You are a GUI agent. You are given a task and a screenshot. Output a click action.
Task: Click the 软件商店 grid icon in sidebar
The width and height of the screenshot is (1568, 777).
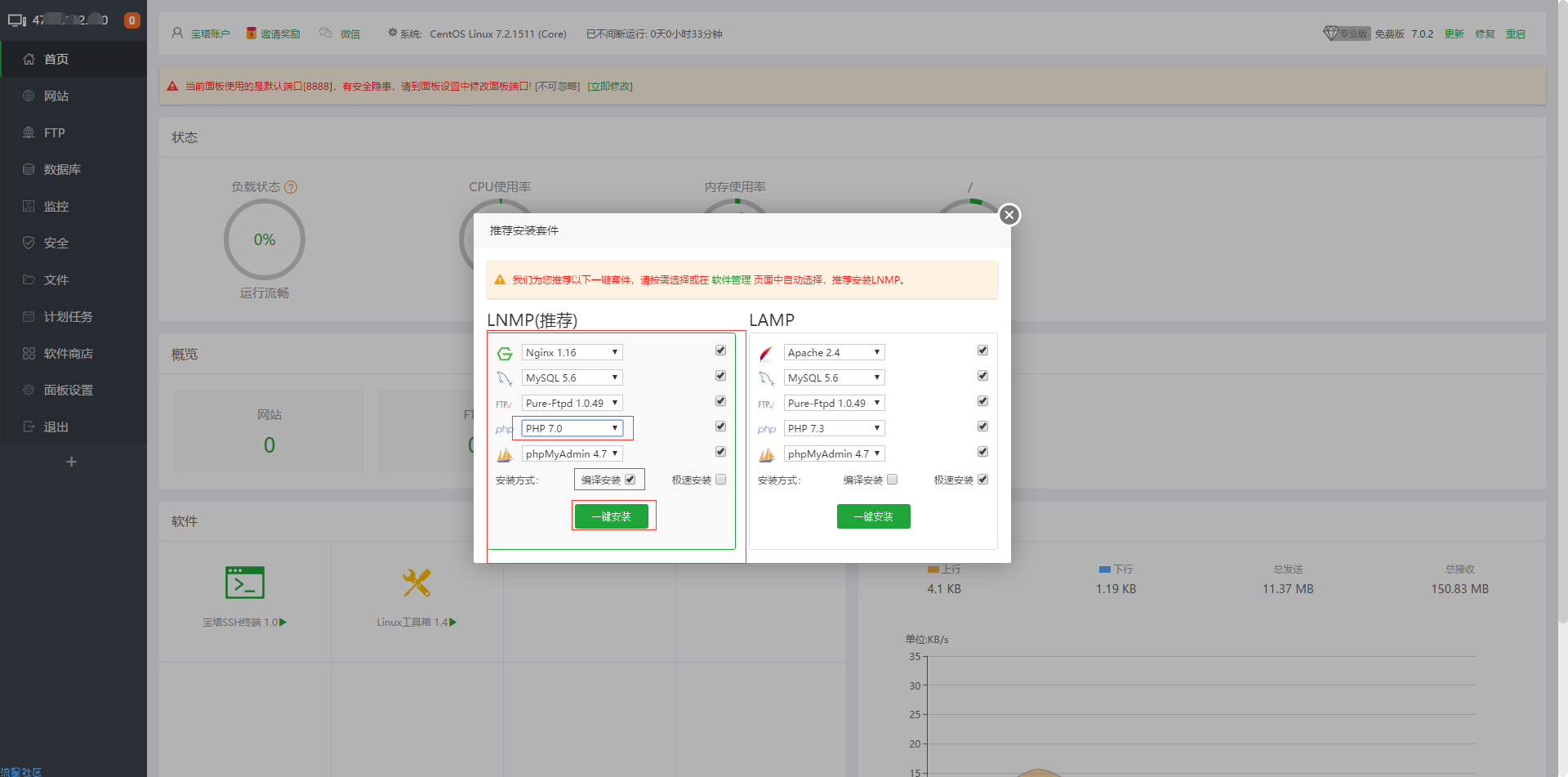[x=29, y=353]
